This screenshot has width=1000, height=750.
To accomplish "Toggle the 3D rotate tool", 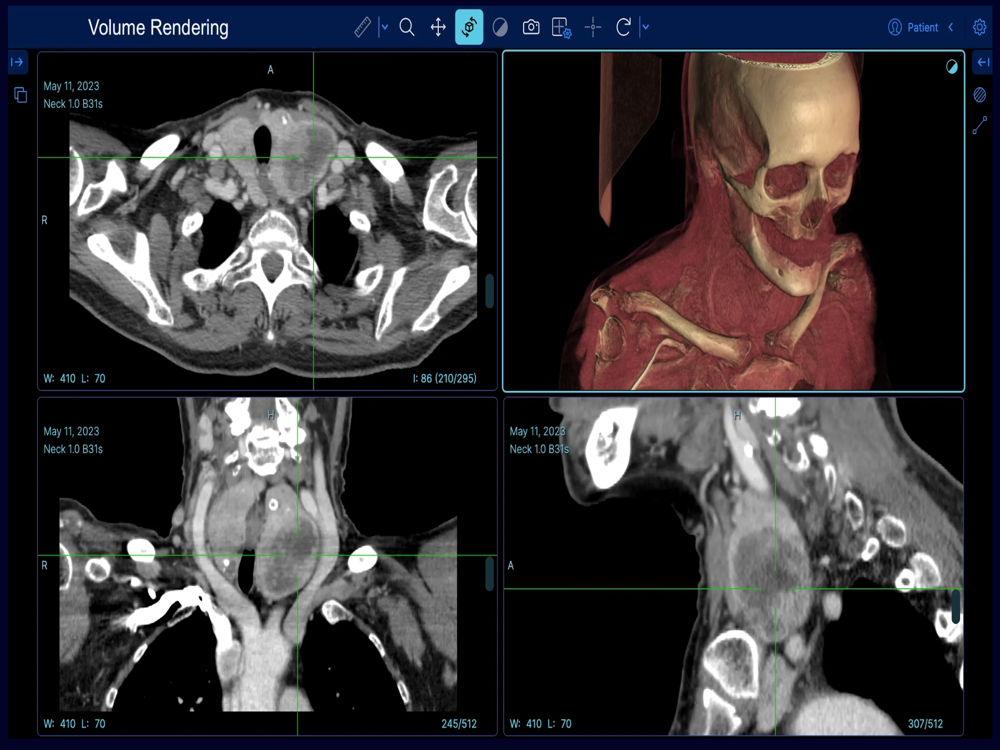I will click(469, 27).
